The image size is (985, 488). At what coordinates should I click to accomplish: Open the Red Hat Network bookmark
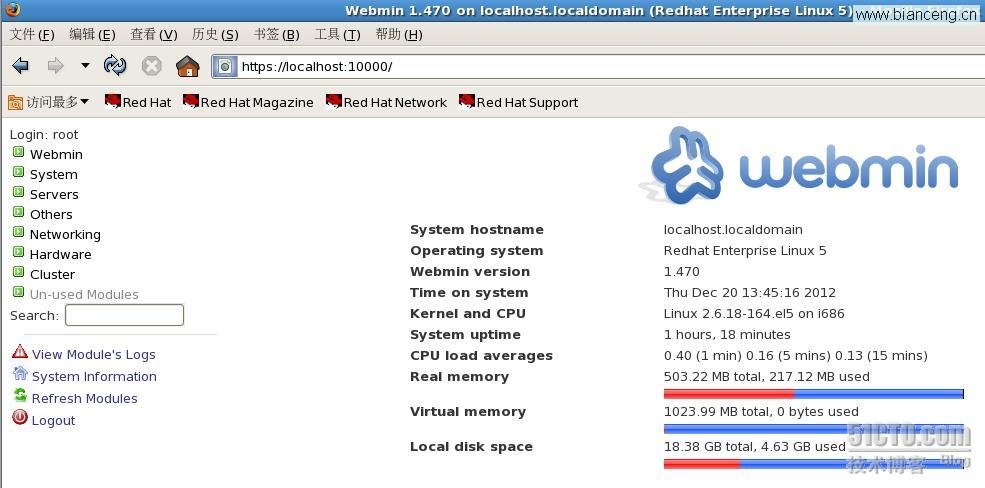tap(386, 102)
